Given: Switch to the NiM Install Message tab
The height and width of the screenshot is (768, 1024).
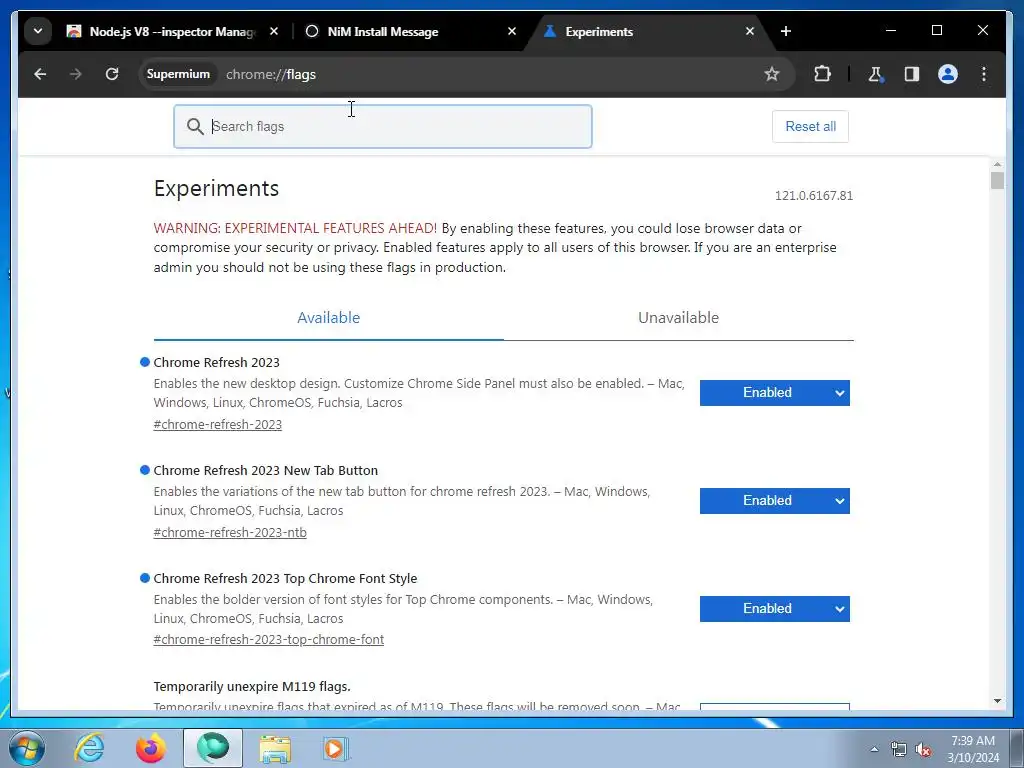Looking at the screenshot, I should pos(411,31).
